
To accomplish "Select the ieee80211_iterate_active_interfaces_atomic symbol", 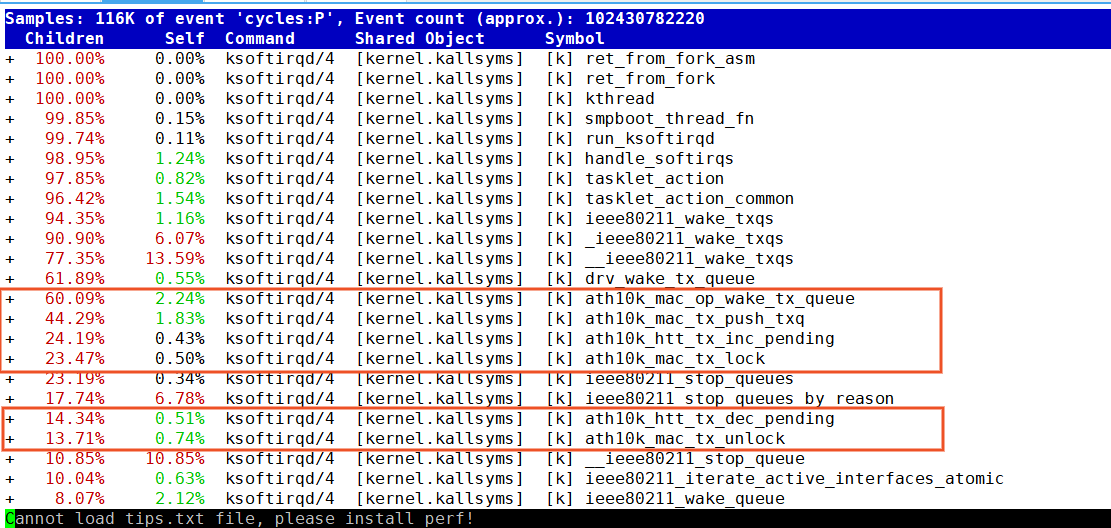I will coord(794,479).
